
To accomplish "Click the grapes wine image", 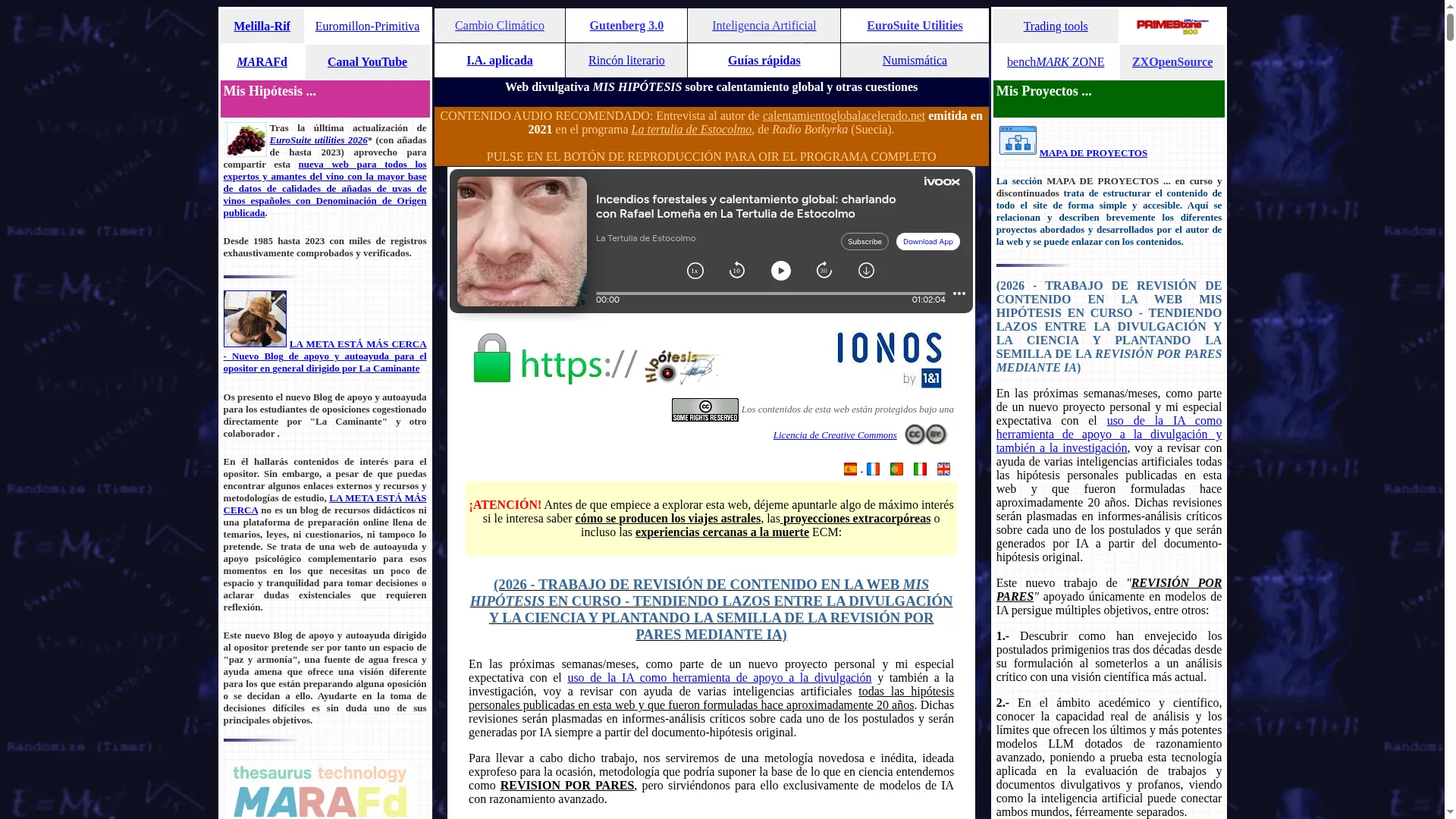I will [246, 140].
